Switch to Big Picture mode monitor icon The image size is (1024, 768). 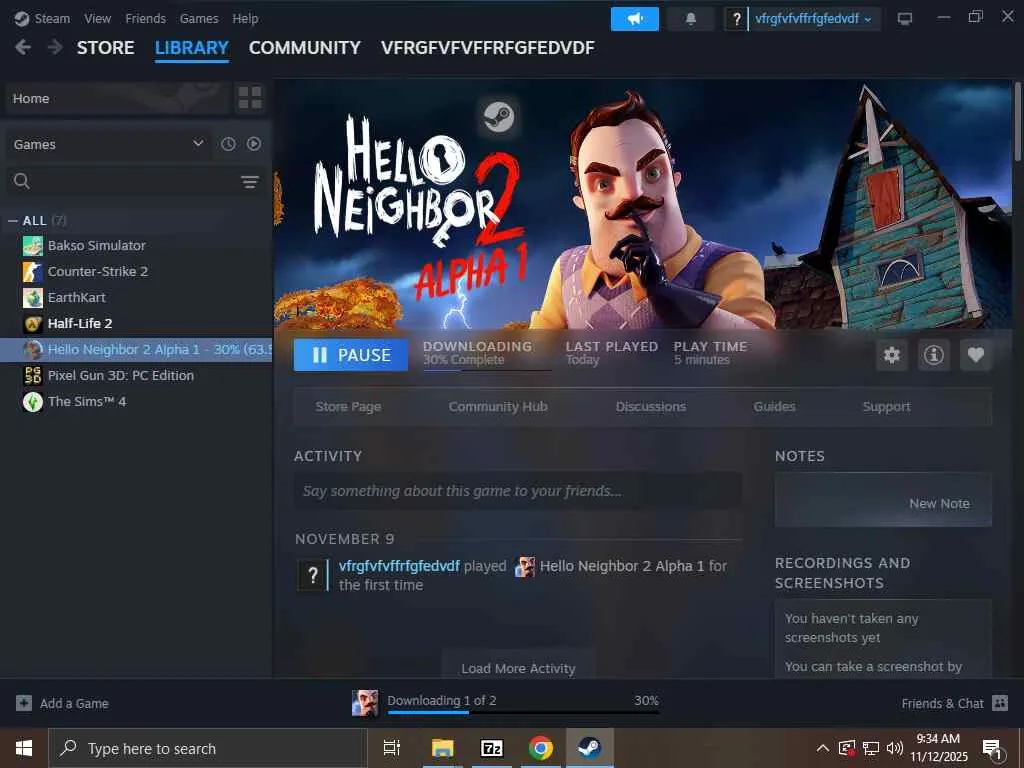click(x=904, y=19)
